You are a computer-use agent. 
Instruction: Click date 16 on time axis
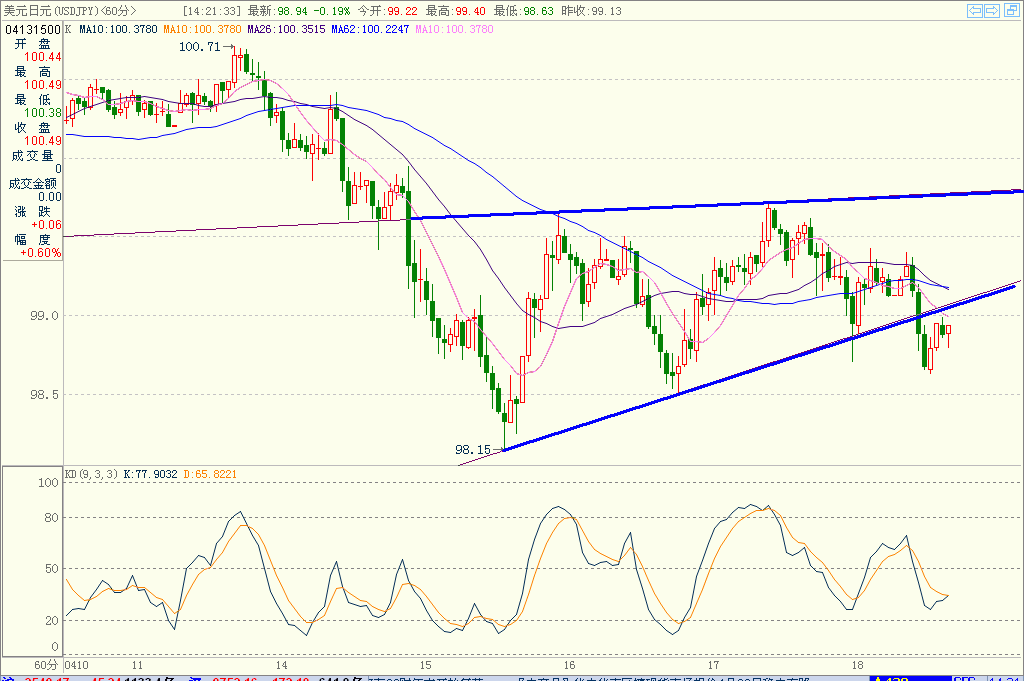coord(569,665)
